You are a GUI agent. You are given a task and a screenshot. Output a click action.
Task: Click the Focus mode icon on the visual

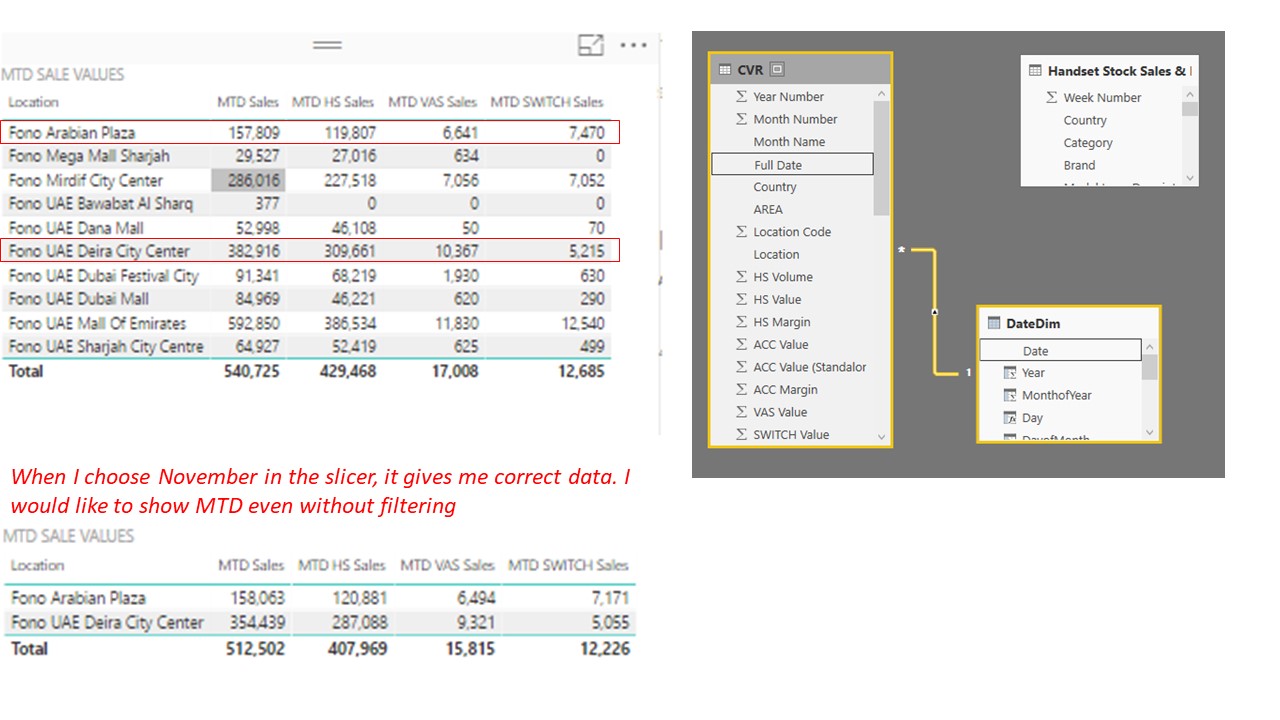point(591,45)
